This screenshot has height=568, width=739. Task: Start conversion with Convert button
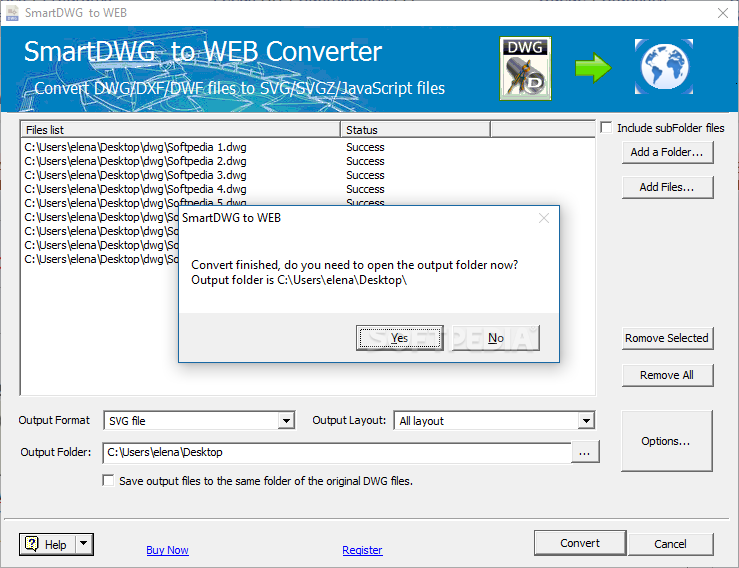pos(580,543)
